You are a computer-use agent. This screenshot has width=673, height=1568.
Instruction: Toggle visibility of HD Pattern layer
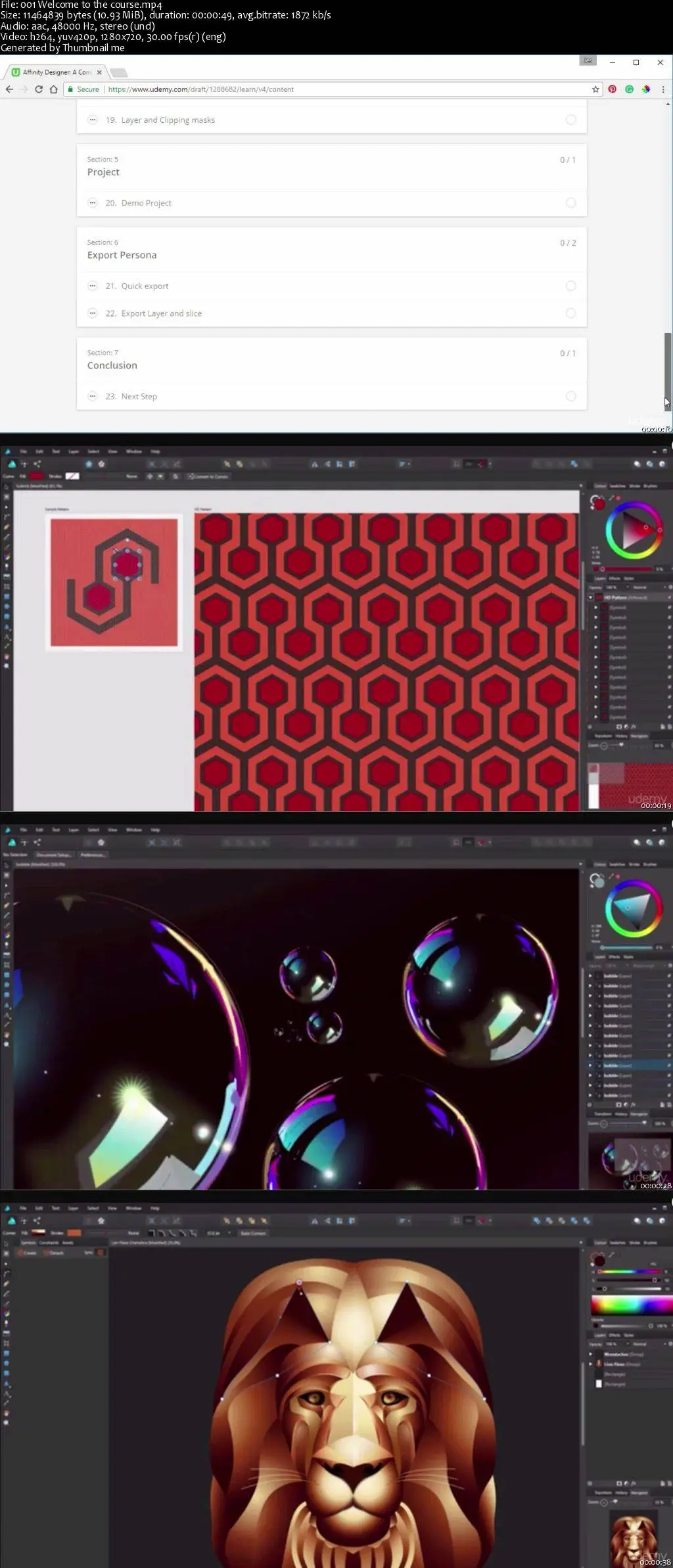tap(668, 597)
